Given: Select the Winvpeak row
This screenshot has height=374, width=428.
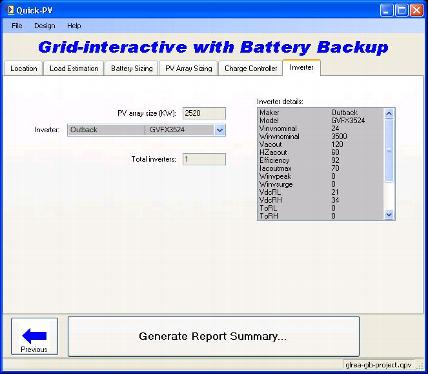Looking at the screenshot, I should pyautogui.click(x=320, y=176).
